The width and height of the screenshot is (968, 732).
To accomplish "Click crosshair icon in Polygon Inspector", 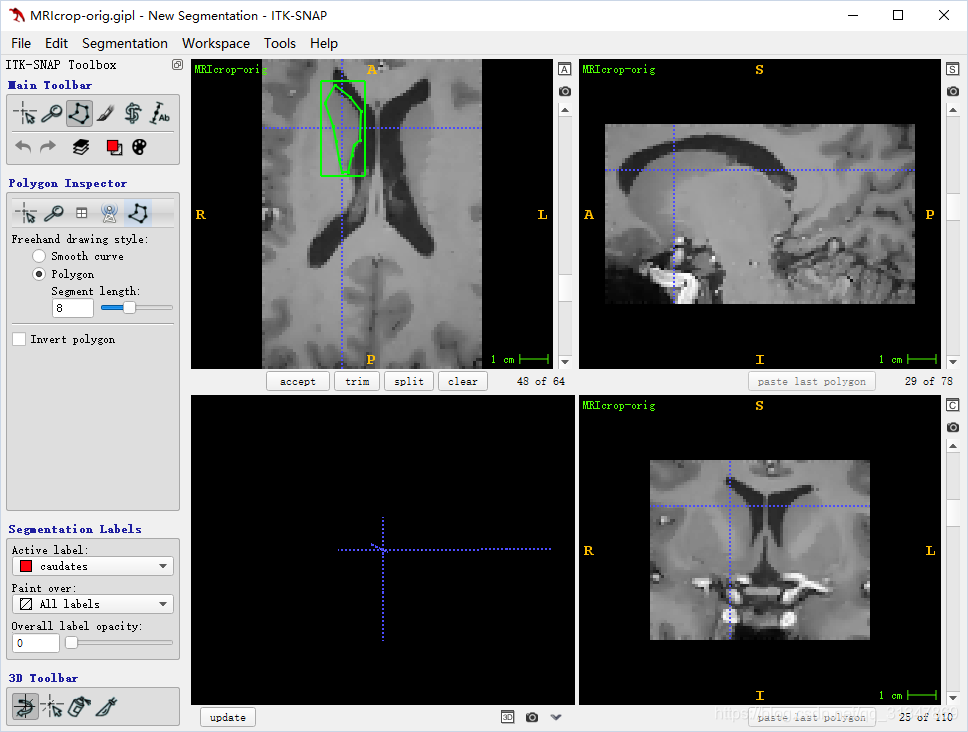I will tap(26, 214).
